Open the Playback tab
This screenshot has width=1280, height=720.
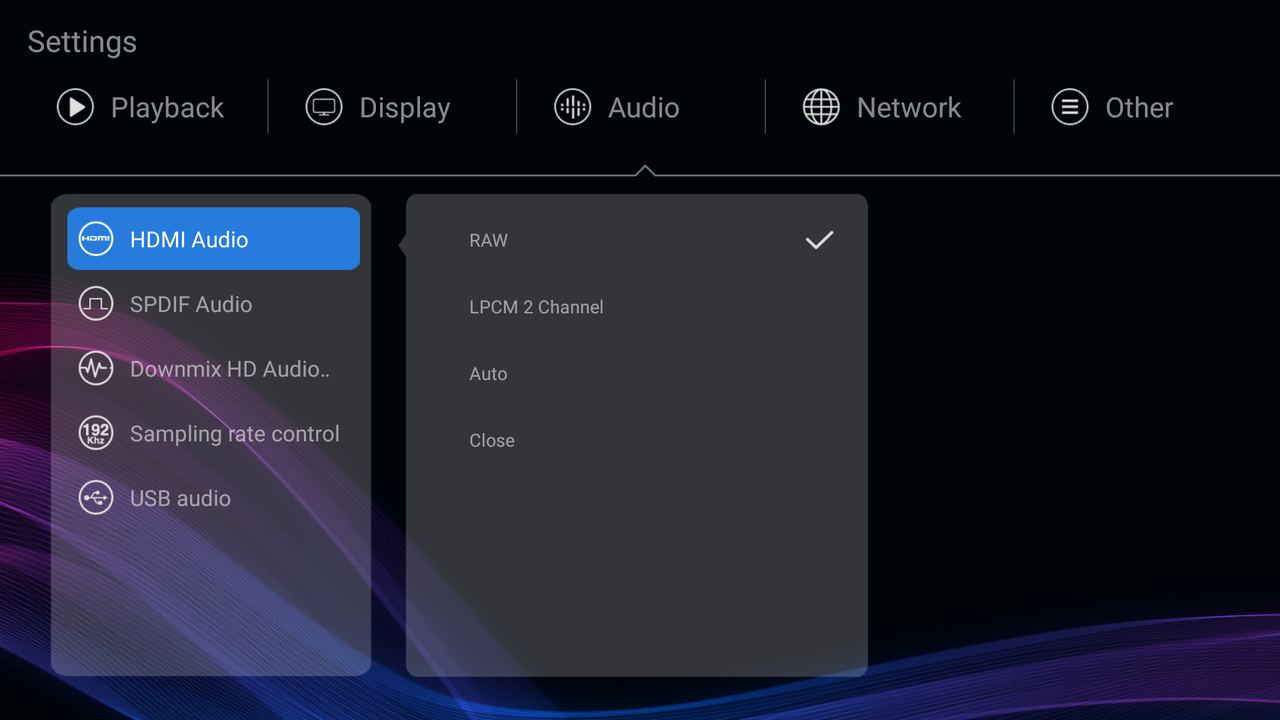[142, 107]
